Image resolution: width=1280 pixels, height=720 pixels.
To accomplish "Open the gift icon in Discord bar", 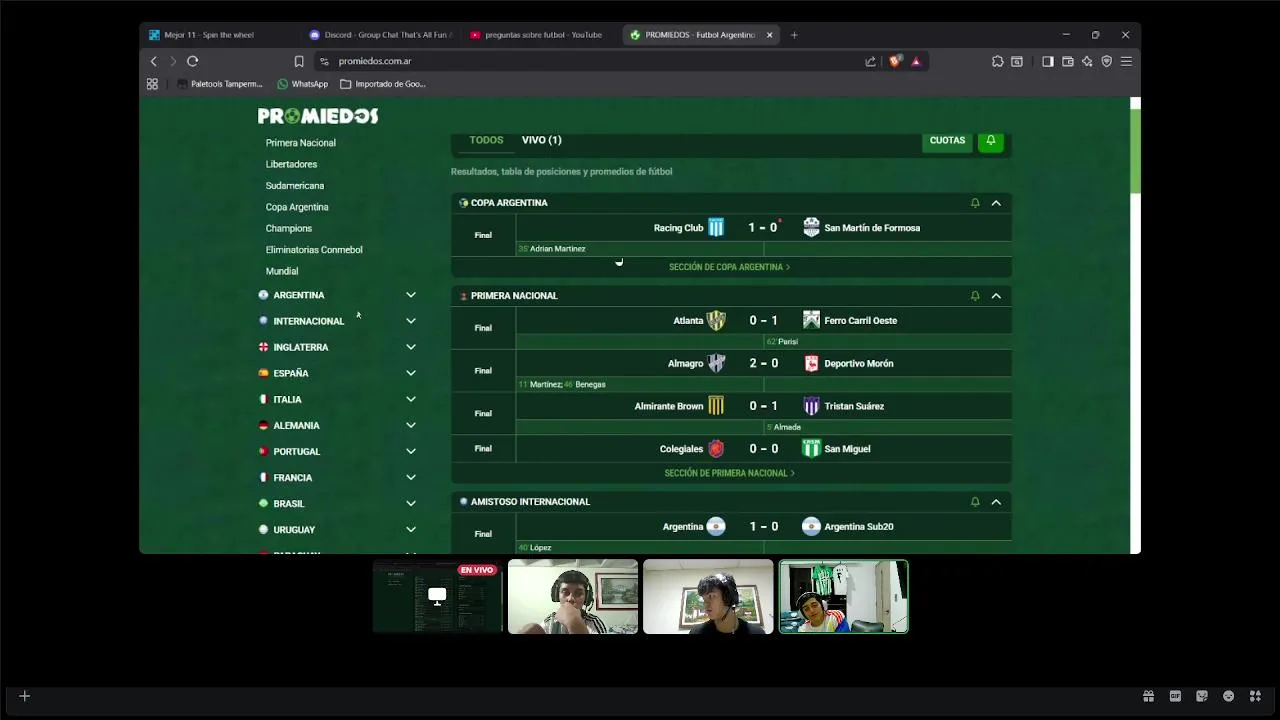I will tap(1149, 696).
